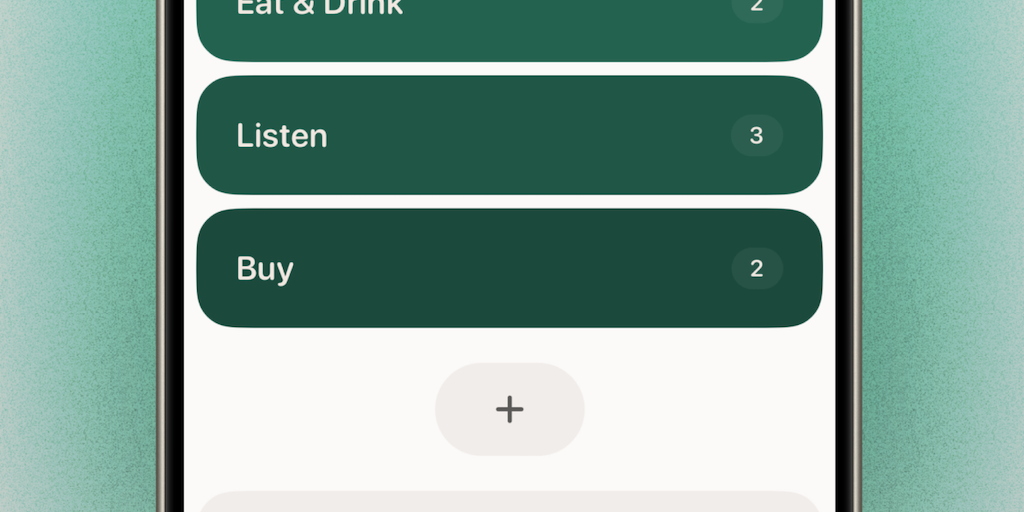This screenshot has height=512, width=1024.
Task: Click the count badge on the Buy card
Action: pyautogui.click(x=756, y=268)
